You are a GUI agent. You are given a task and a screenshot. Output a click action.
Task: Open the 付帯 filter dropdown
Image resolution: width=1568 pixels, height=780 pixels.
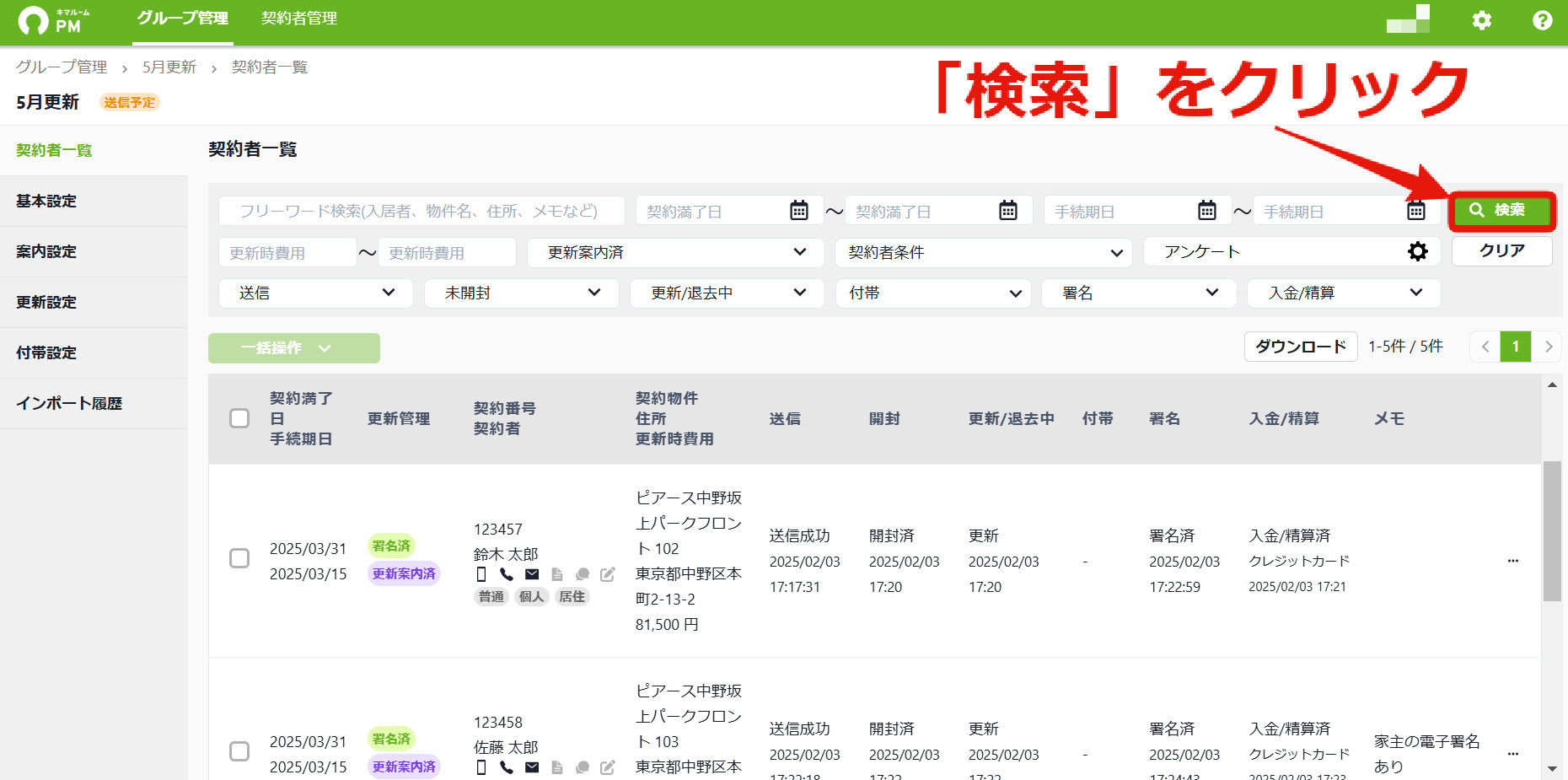[x=933, y=293]
